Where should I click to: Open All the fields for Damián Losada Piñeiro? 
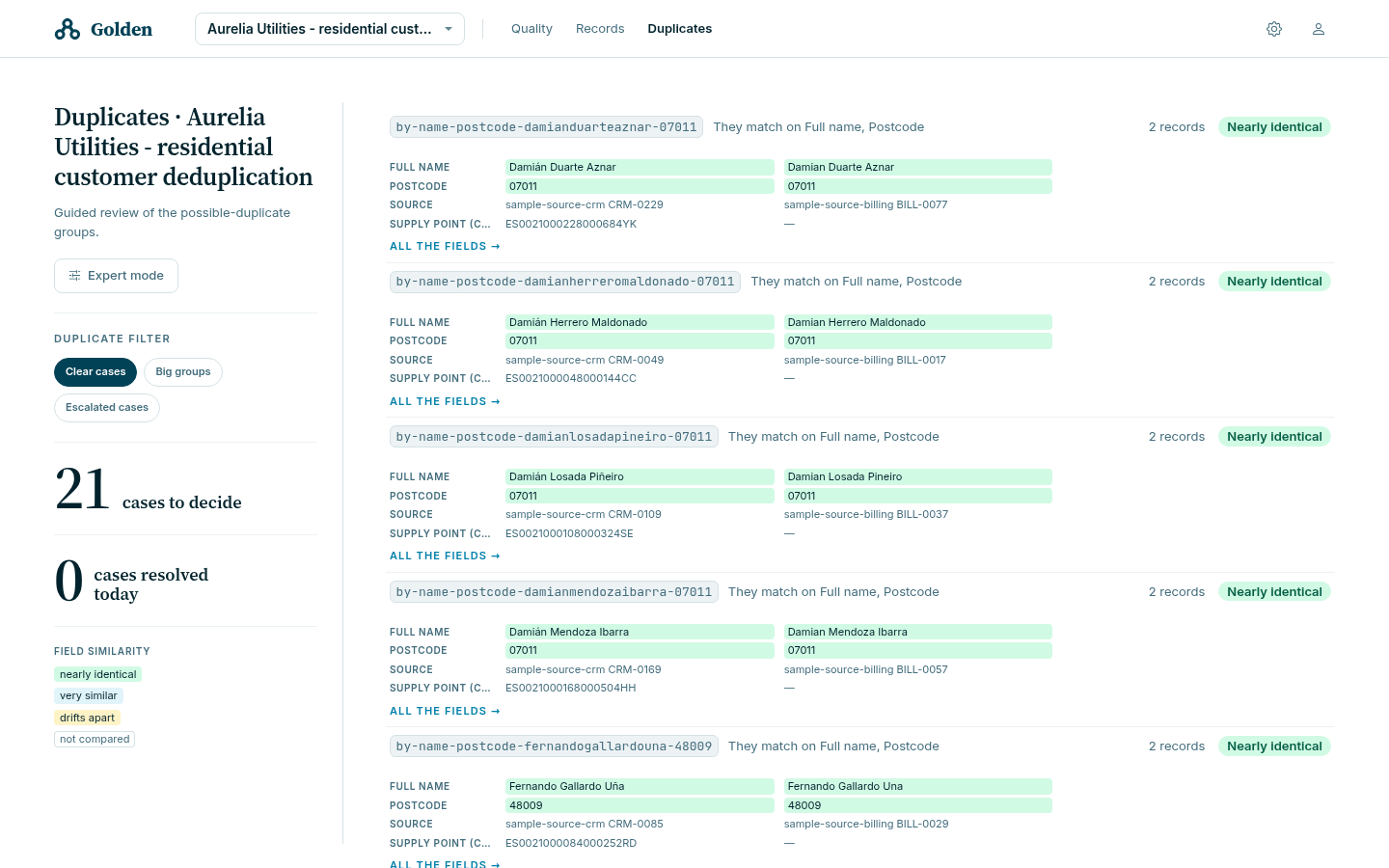click(445, 556)
